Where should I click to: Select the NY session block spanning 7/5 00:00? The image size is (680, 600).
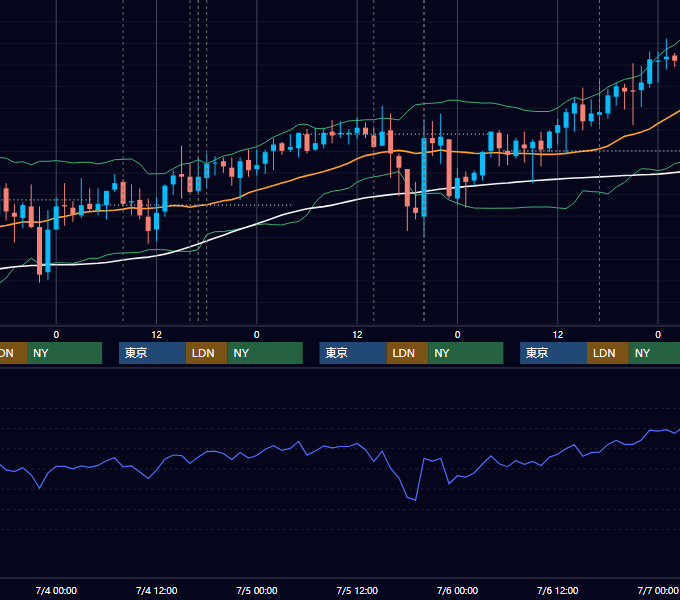pos(265,353)
